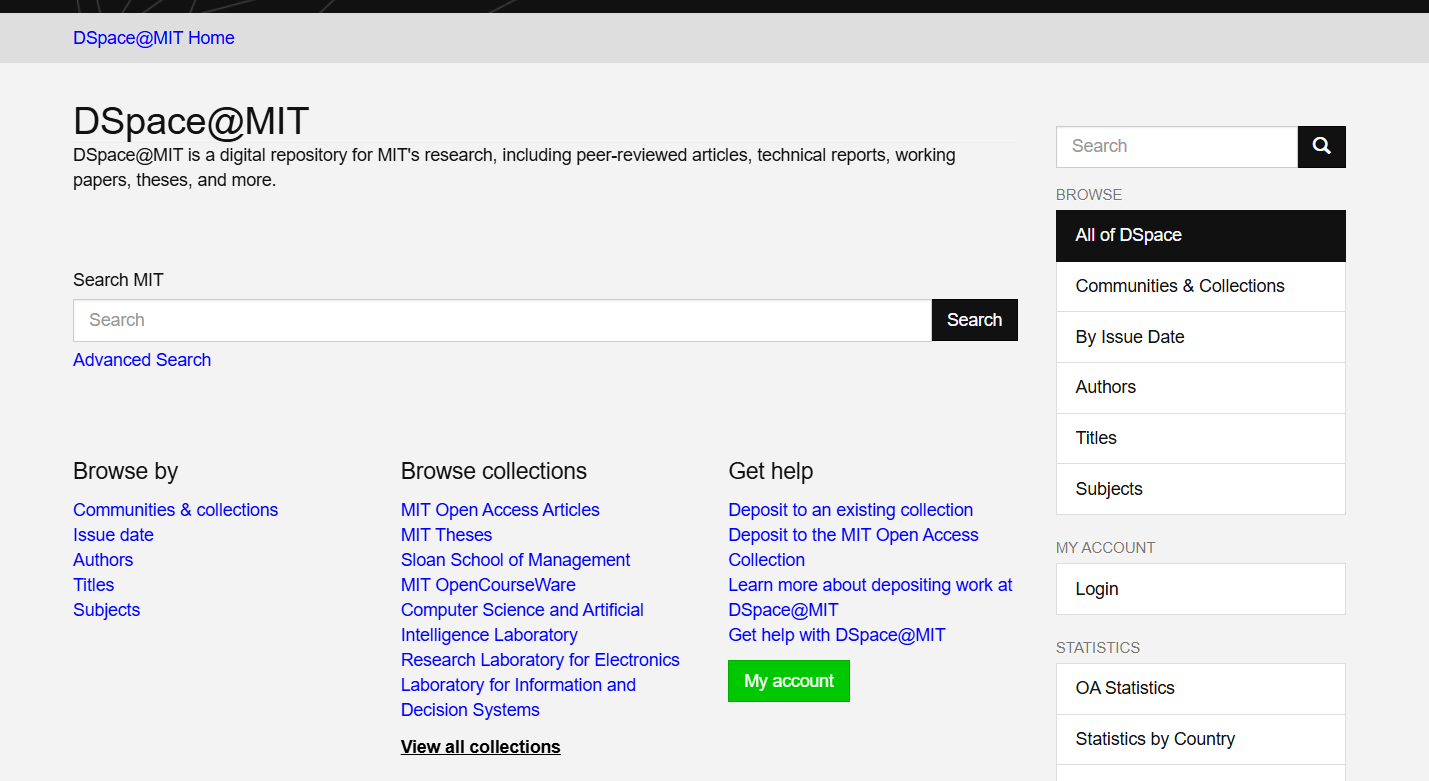
Task: Click the green My account button
Action: (x=788, y=681)
